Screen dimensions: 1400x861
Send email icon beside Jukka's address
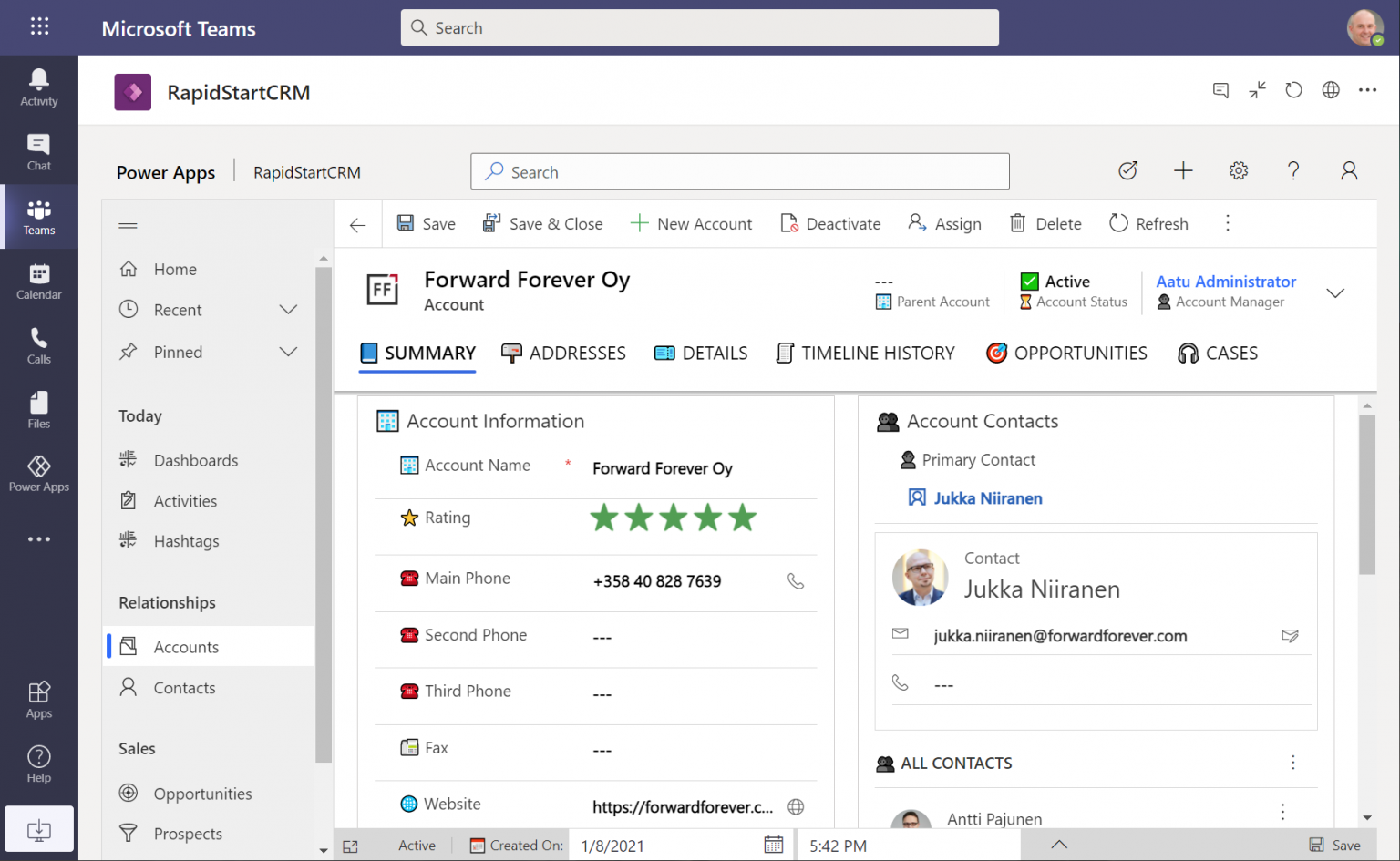click(1290, 636)
